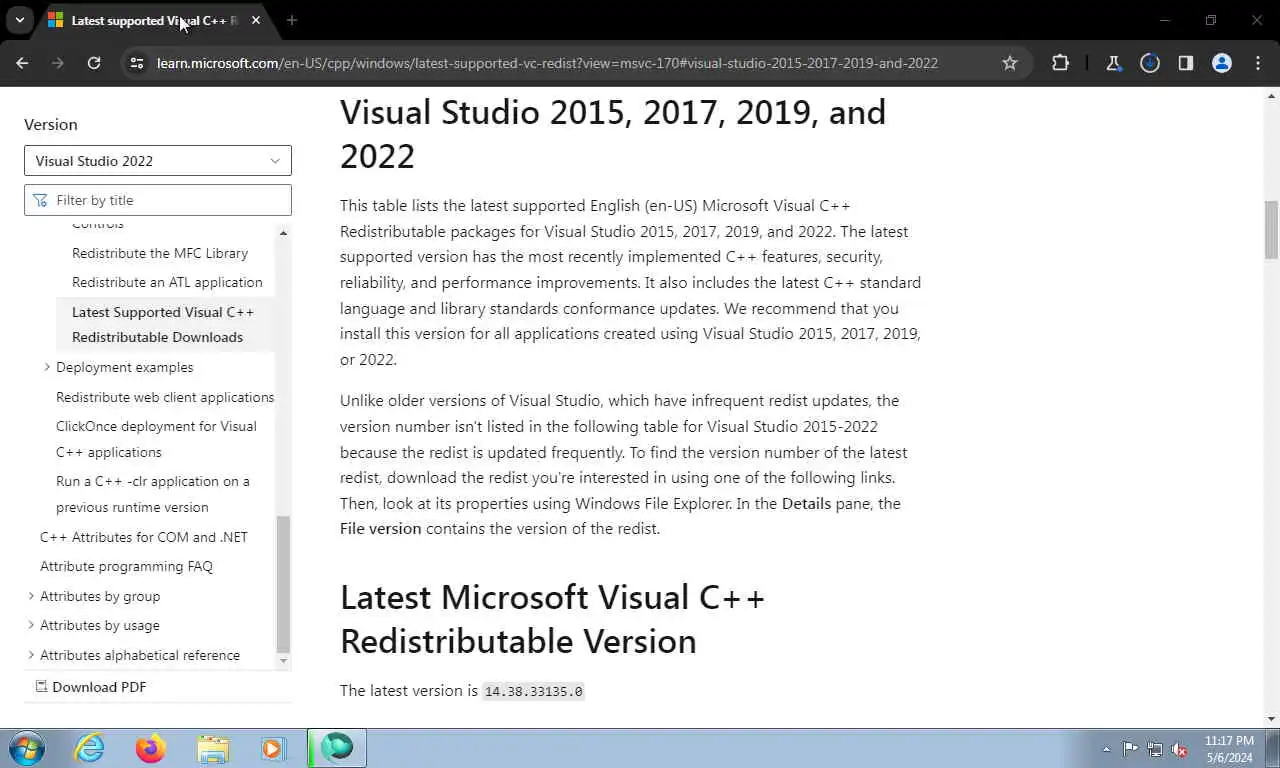
Task: Open Attribute programming FAQ
Action: (126, 566)
